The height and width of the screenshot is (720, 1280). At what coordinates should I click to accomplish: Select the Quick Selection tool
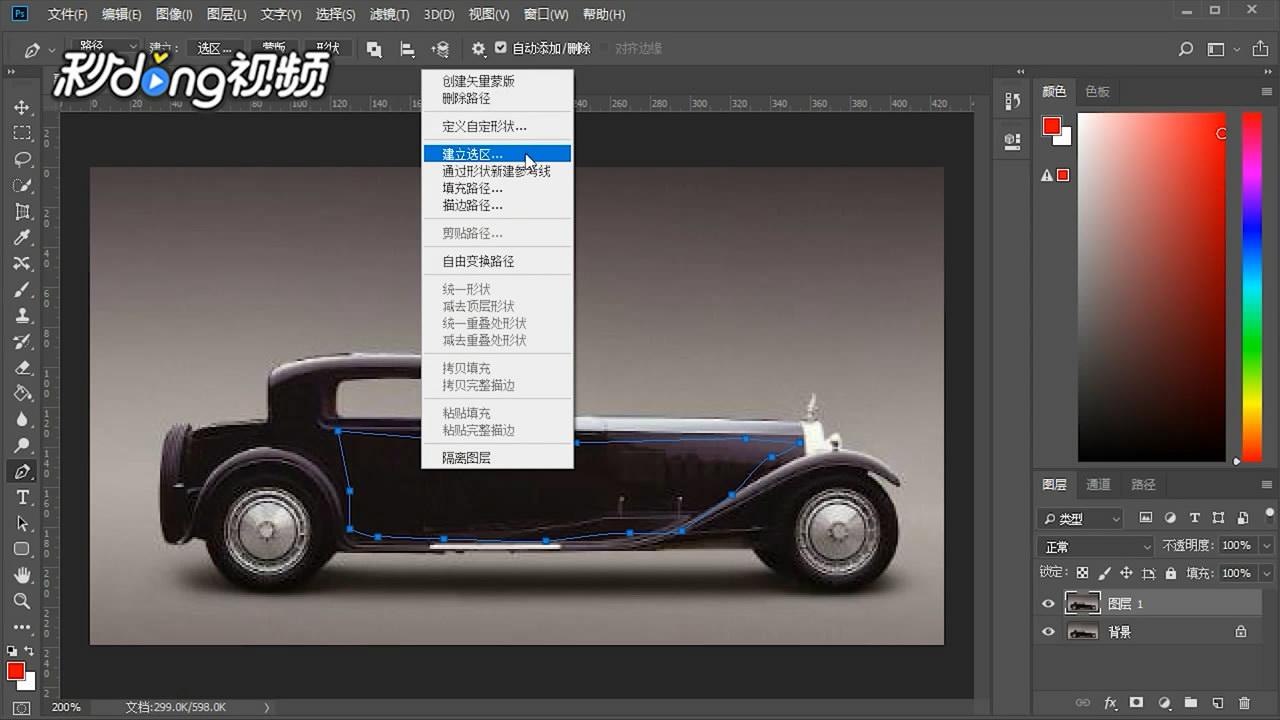click(x=22, y=185)
